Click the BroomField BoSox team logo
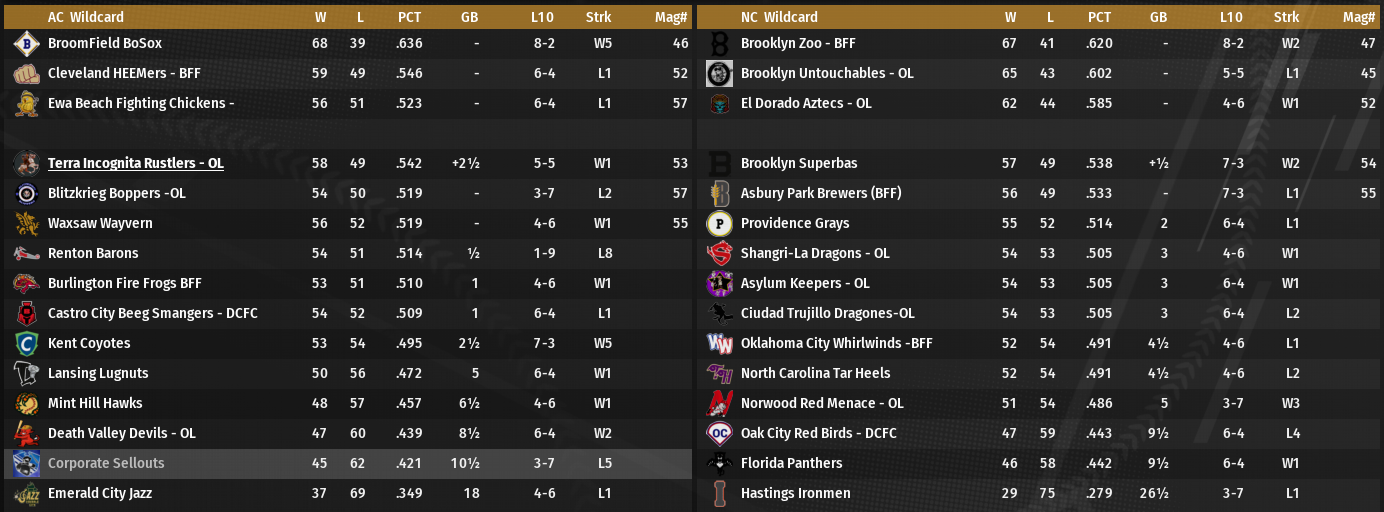The width and height of the screenshot is (1384, 512). coord(26,44)
